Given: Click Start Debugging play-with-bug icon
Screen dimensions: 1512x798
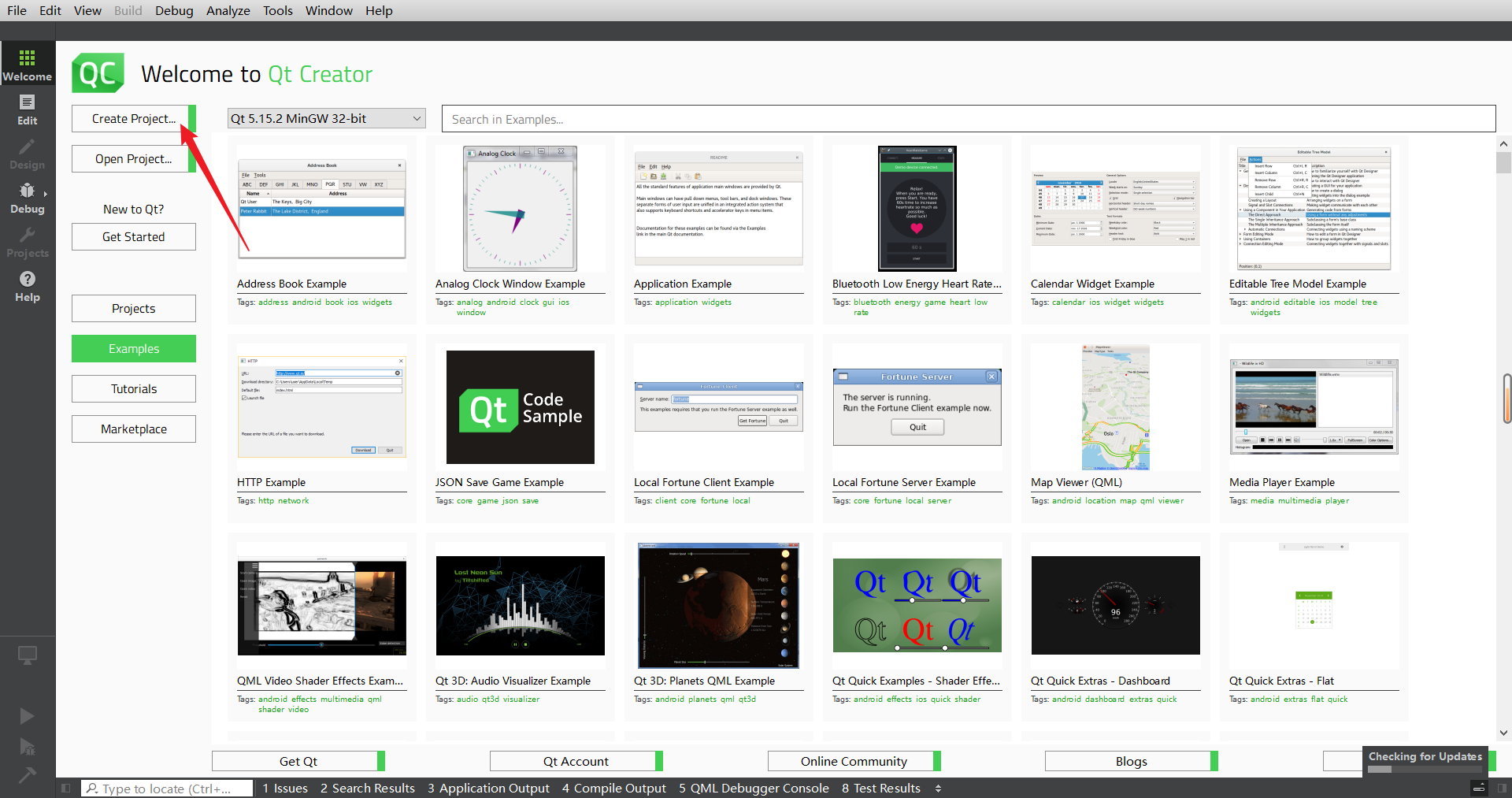Looking at the screenshot, I should coord(27,746).
